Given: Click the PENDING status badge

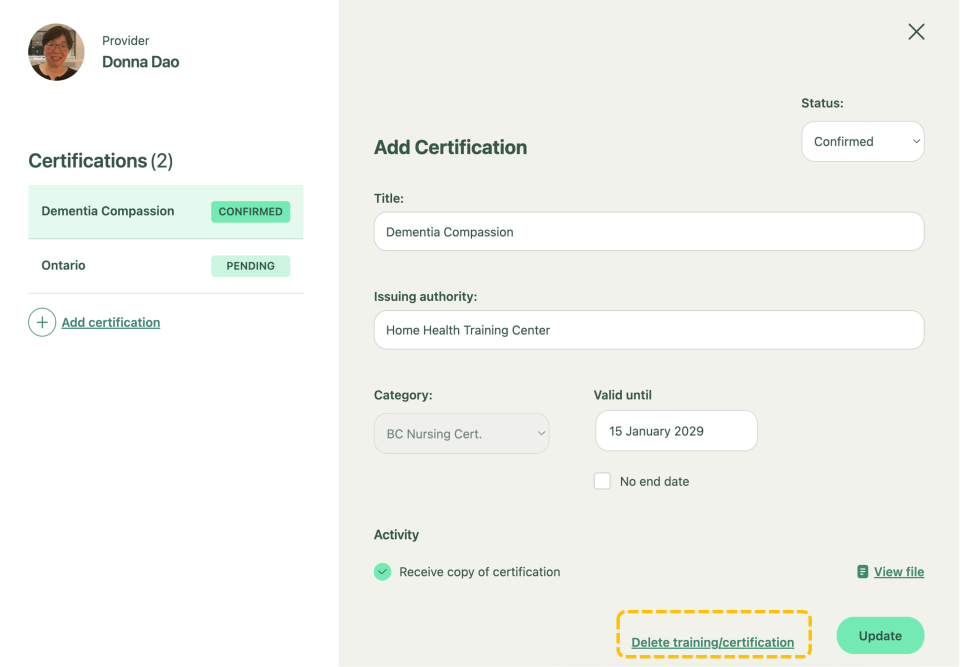Looking at the screenshot, I should click(250, 266).
